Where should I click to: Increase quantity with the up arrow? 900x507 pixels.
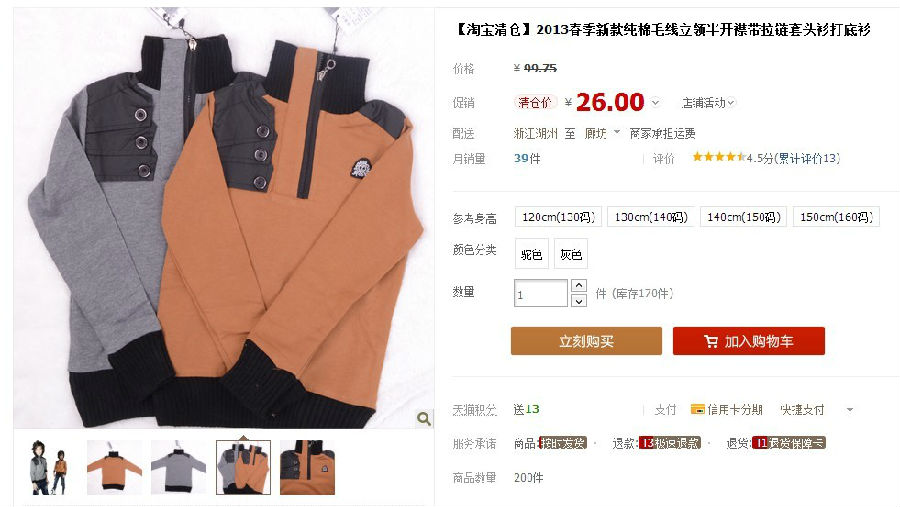click(579, 285)
